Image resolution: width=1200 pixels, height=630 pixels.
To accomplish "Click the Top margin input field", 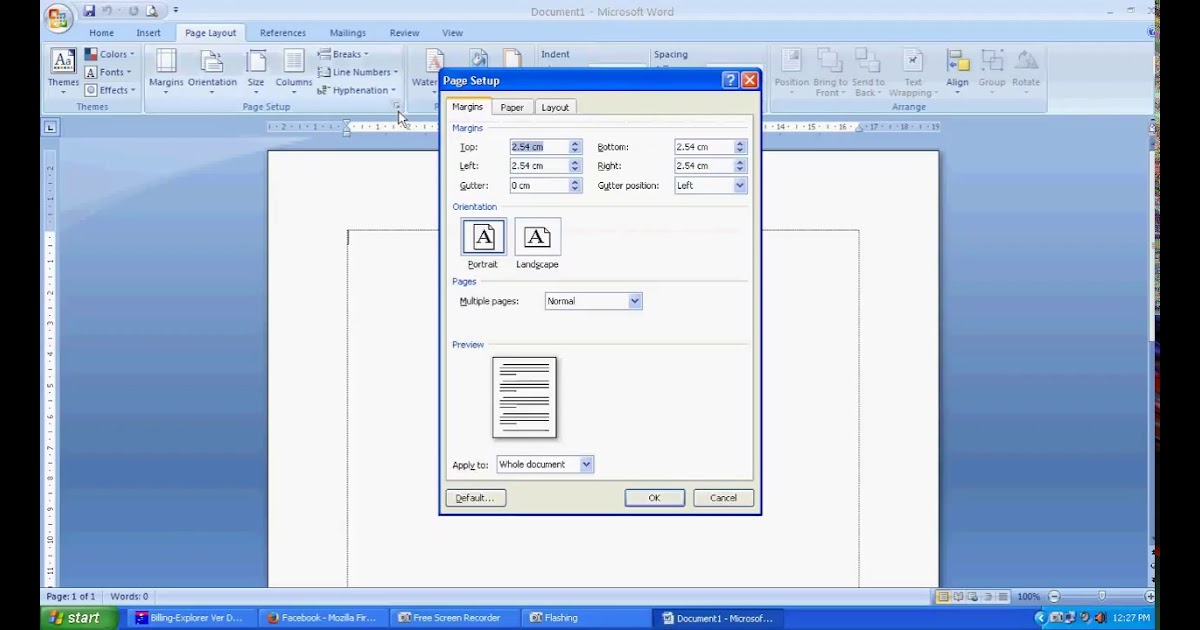I will (x=539, y=147).
